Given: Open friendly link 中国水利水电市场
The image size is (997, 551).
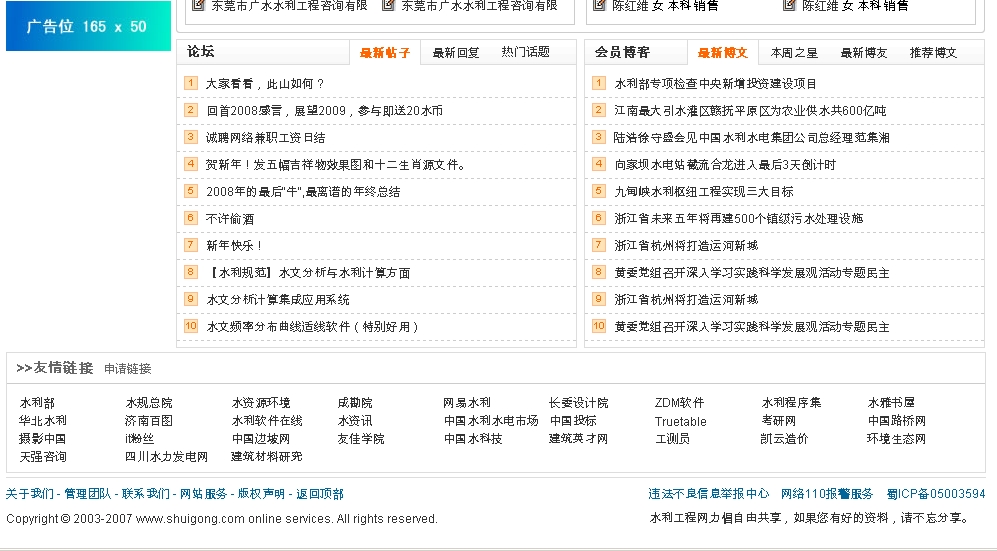Looking at the screenshot, I should [x=491, y=421].
